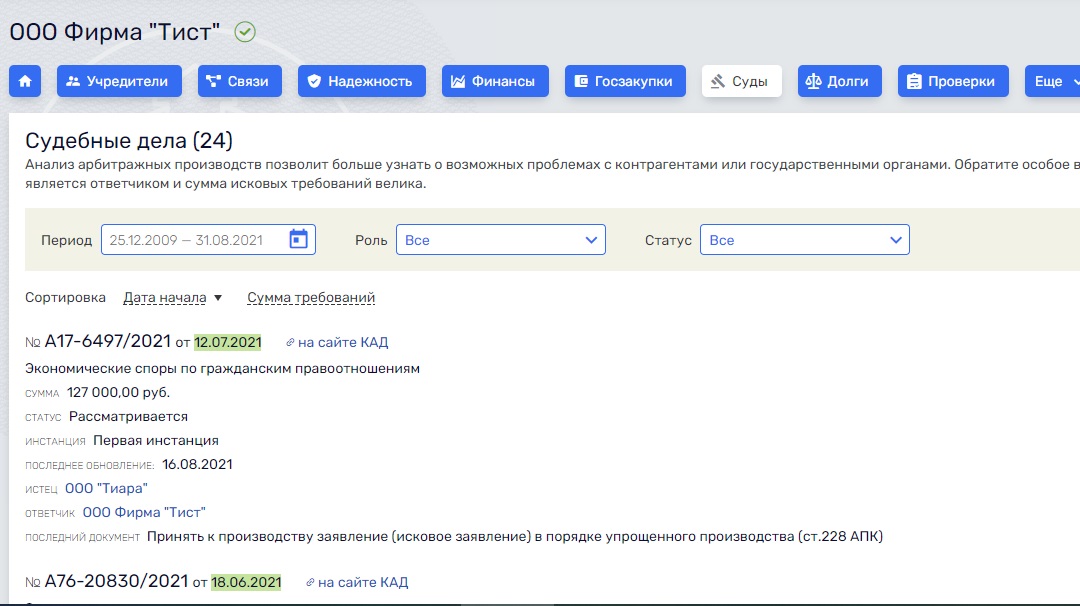Go to the Надежность tab
Screen dimensions: 1080x606
[x=361, y=81]
